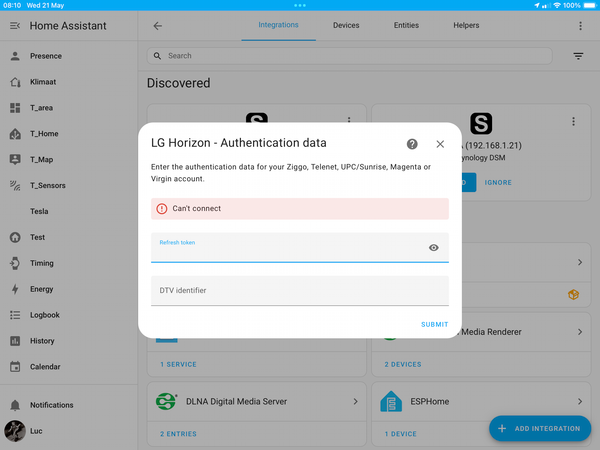600x450 pixels.
Task: Switch to the Devices tab
Action: click(x=346, y=25)
